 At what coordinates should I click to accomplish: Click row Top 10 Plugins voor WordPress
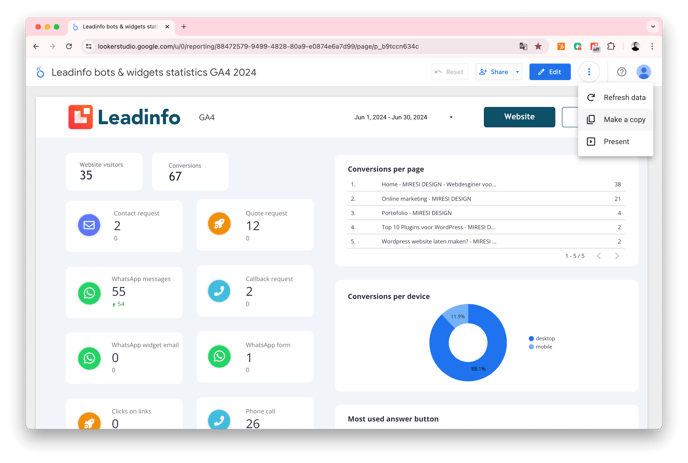[x=486, y=227]
